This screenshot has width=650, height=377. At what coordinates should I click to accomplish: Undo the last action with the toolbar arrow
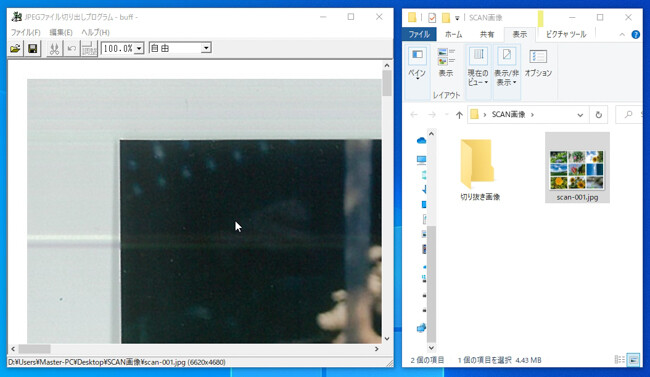point(71,49)
